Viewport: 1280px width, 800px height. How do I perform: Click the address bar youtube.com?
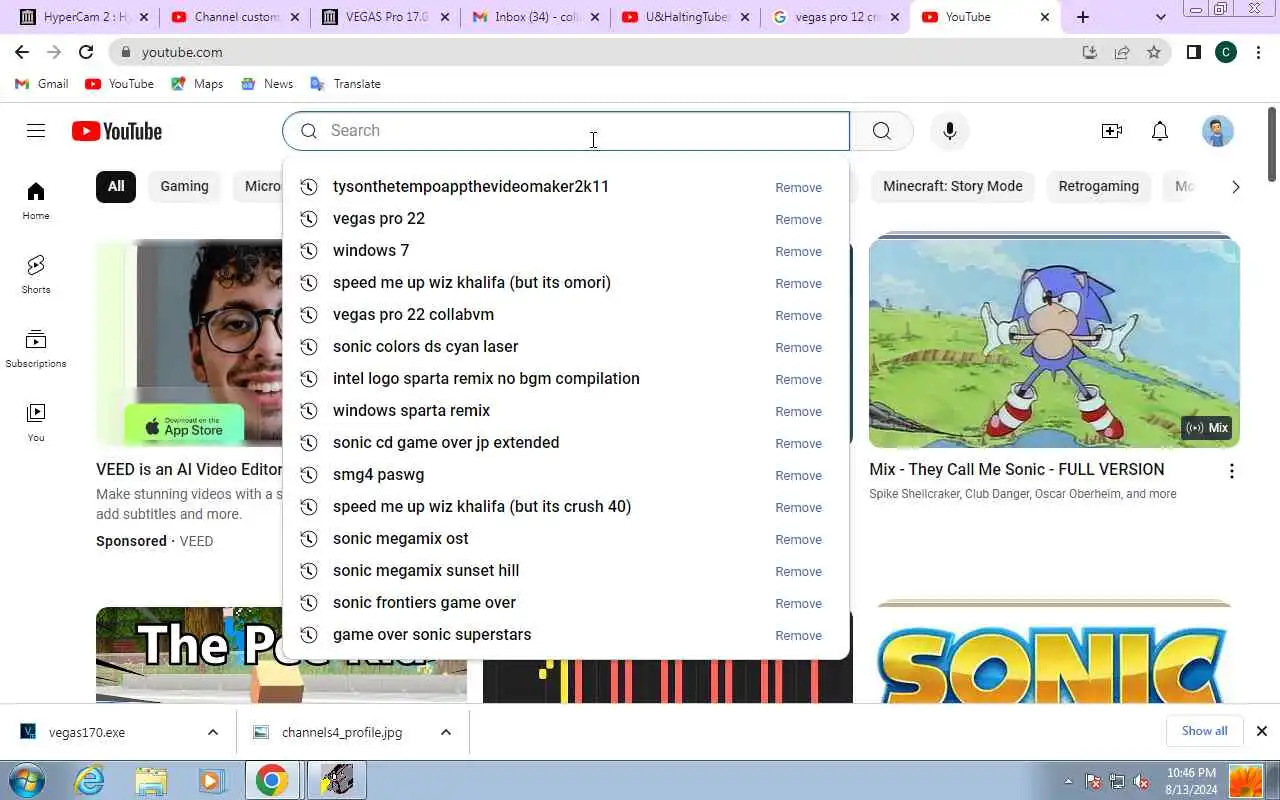(x=182, y=52)
